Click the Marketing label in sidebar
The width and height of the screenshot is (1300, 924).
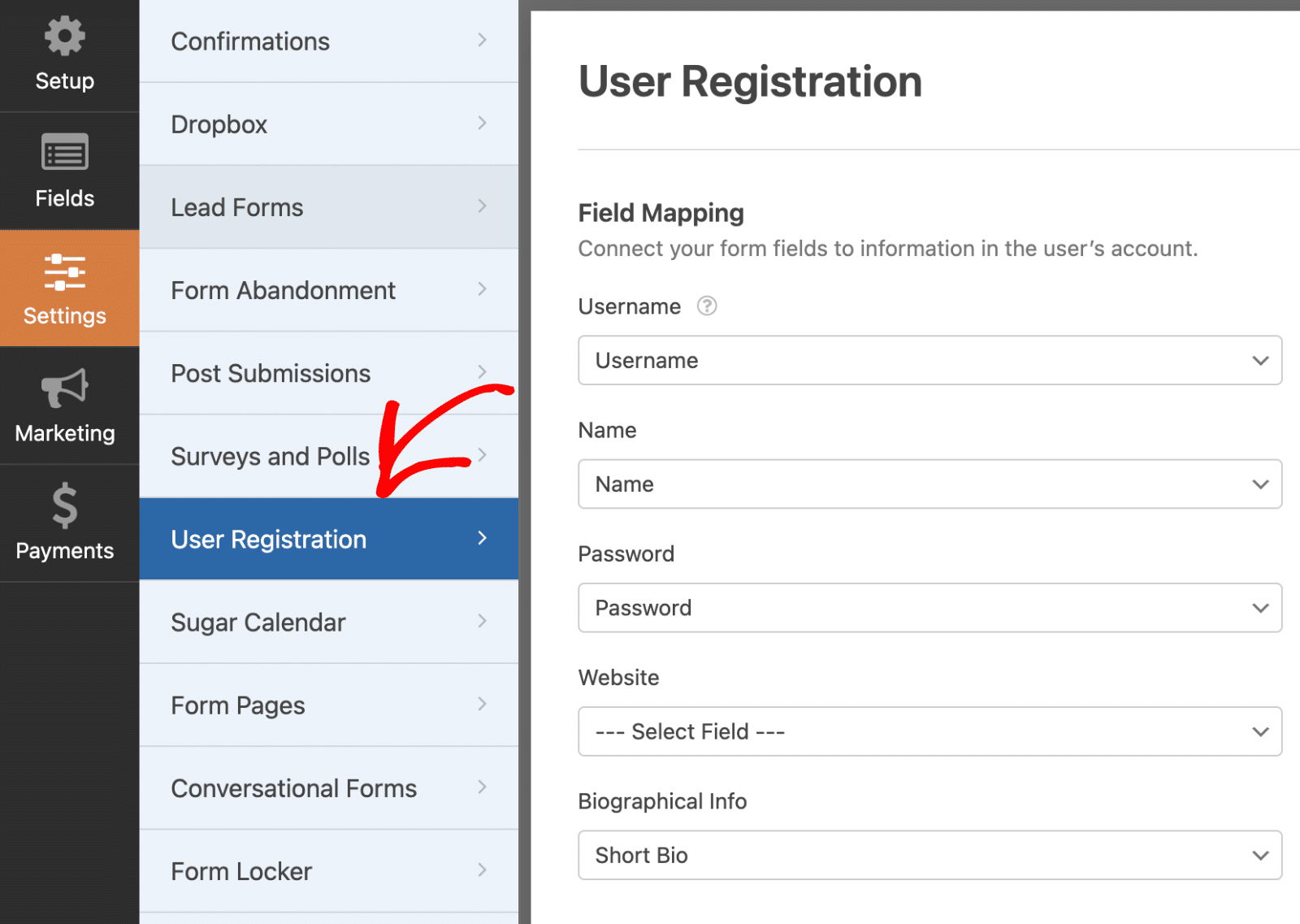64,433
